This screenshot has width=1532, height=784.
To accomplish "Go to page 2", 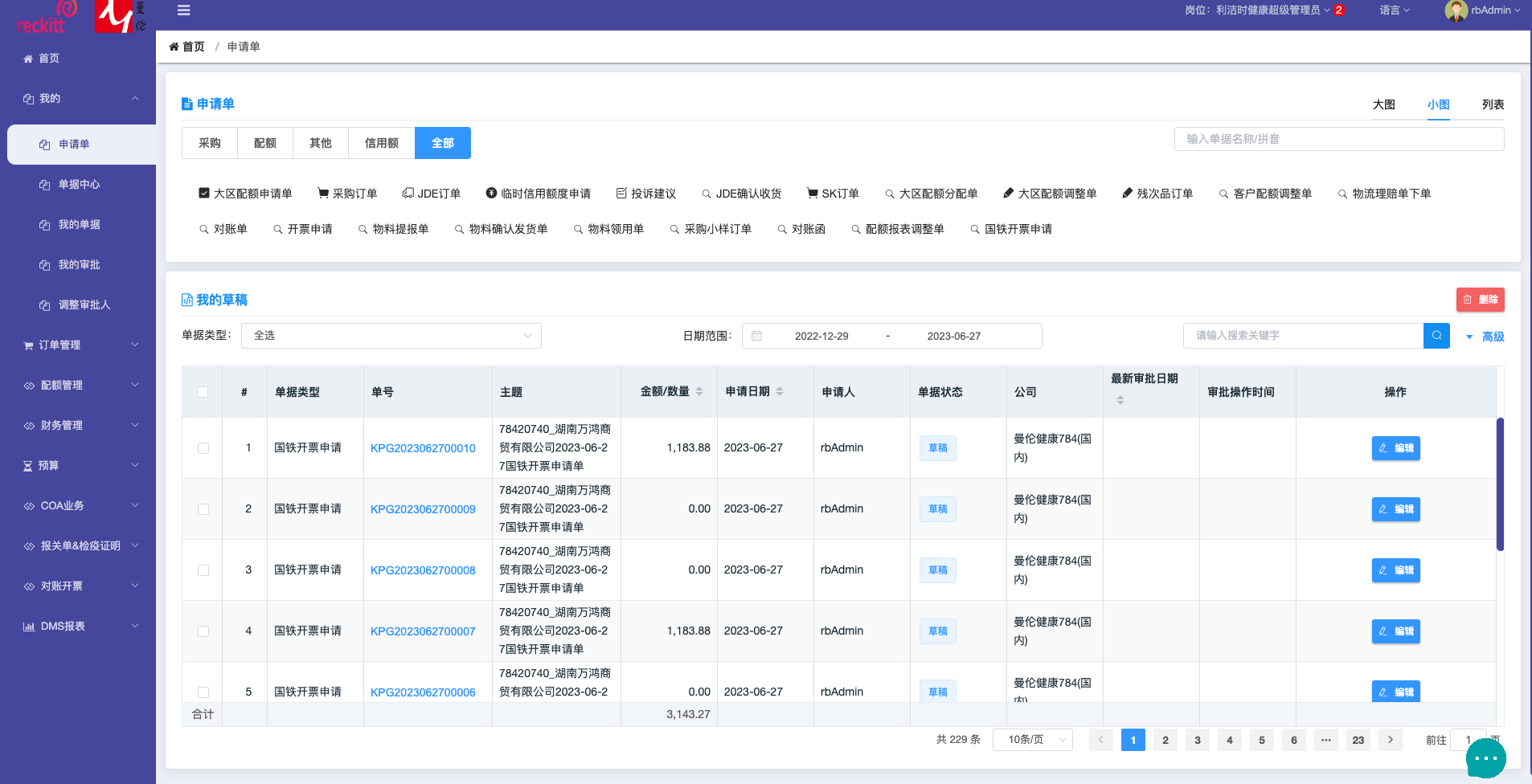I will (x=1165, y=740).
